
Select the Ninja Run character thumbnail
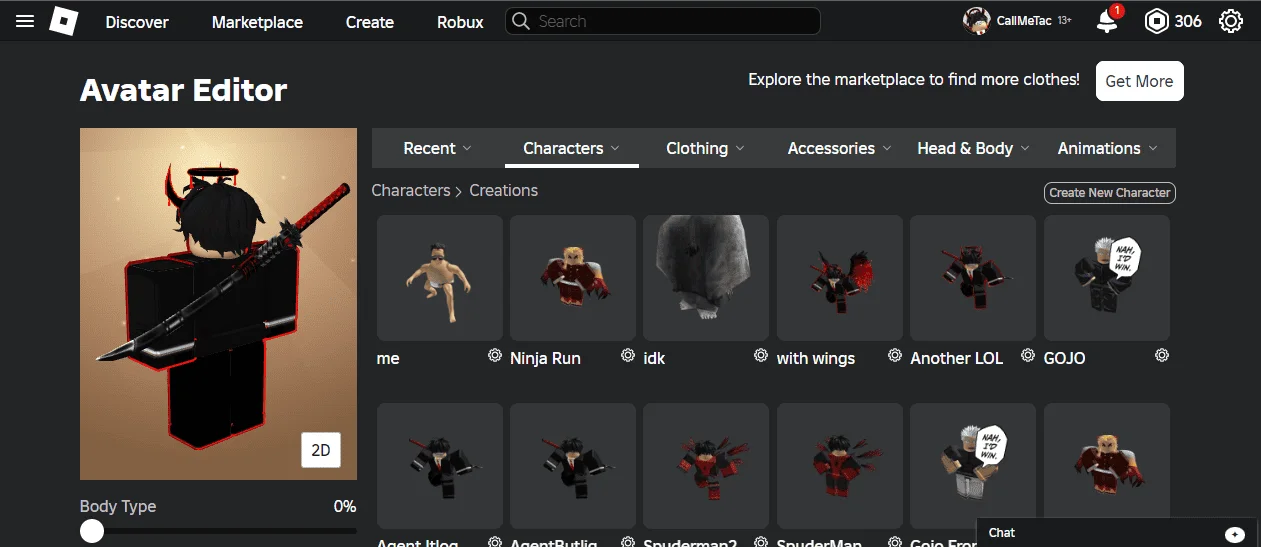573,278
